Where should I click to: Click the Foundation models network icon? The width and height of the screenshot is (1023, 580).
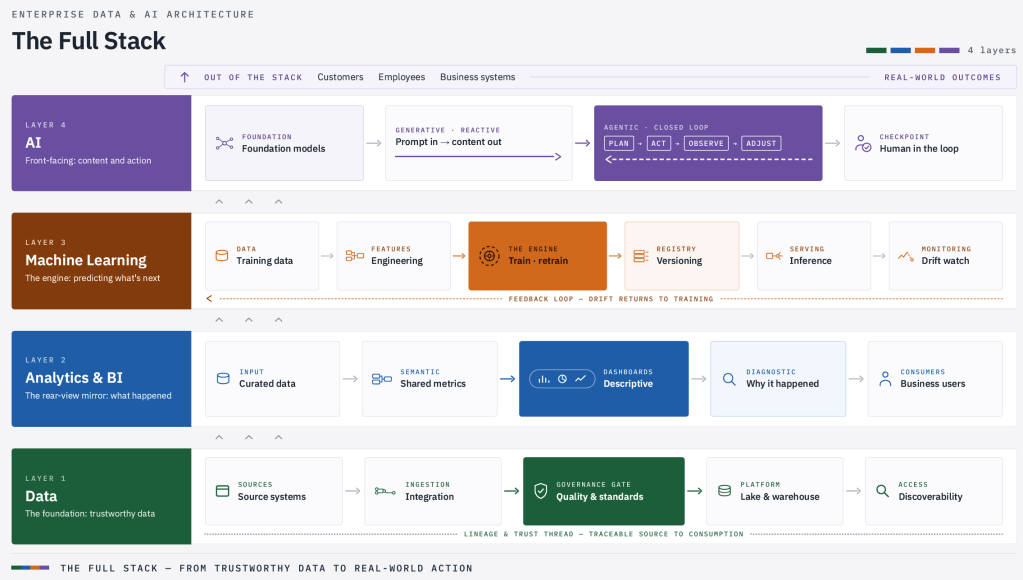[224, 143]
